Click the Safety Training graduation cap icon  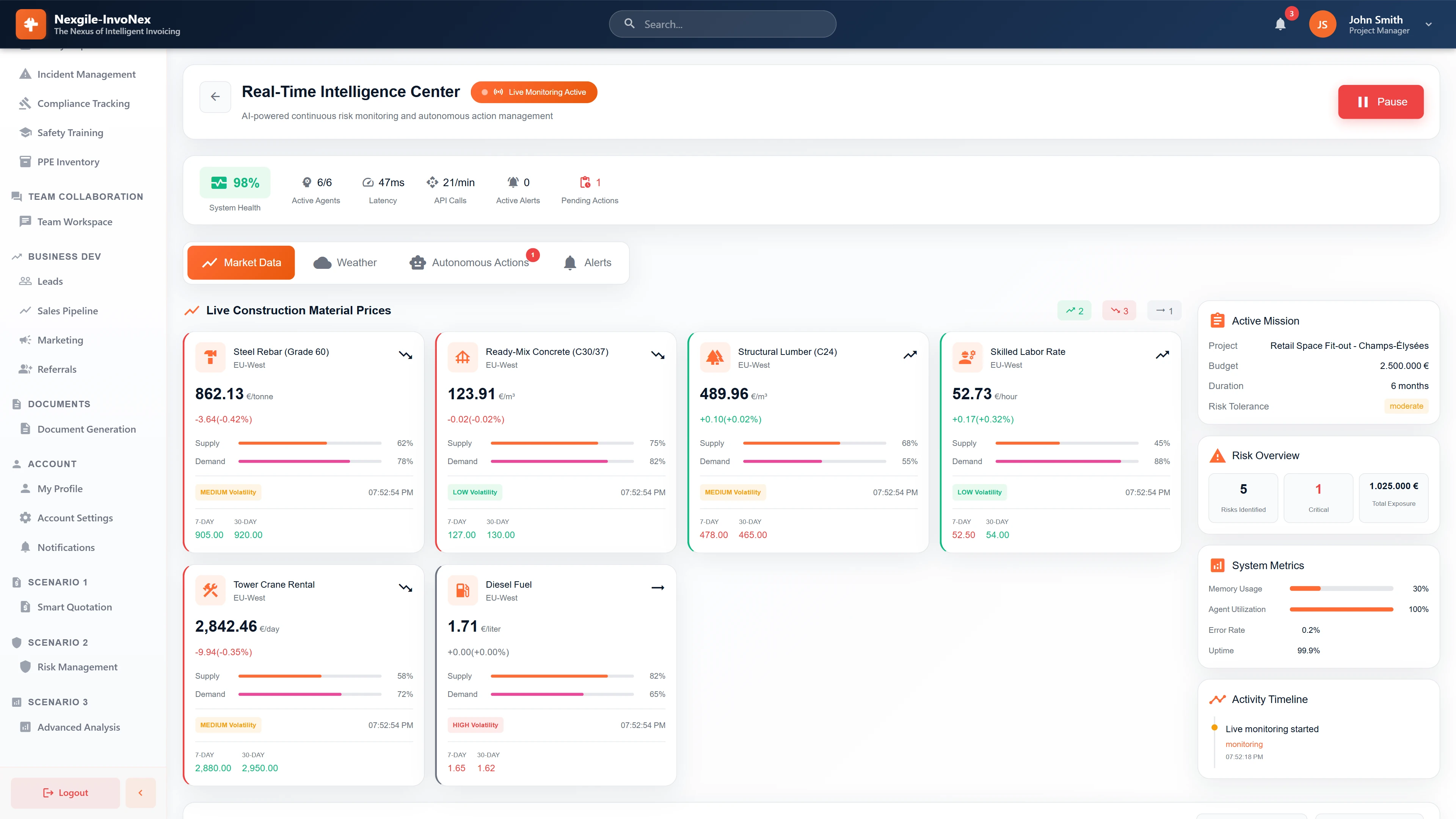25,132
